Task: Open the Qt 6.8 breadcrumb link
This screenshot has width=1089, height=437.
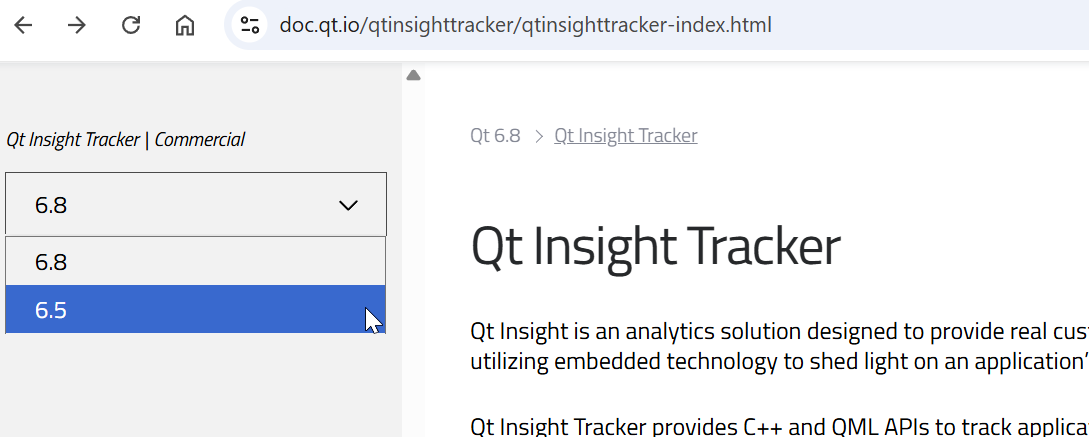Action: [495, 136]
